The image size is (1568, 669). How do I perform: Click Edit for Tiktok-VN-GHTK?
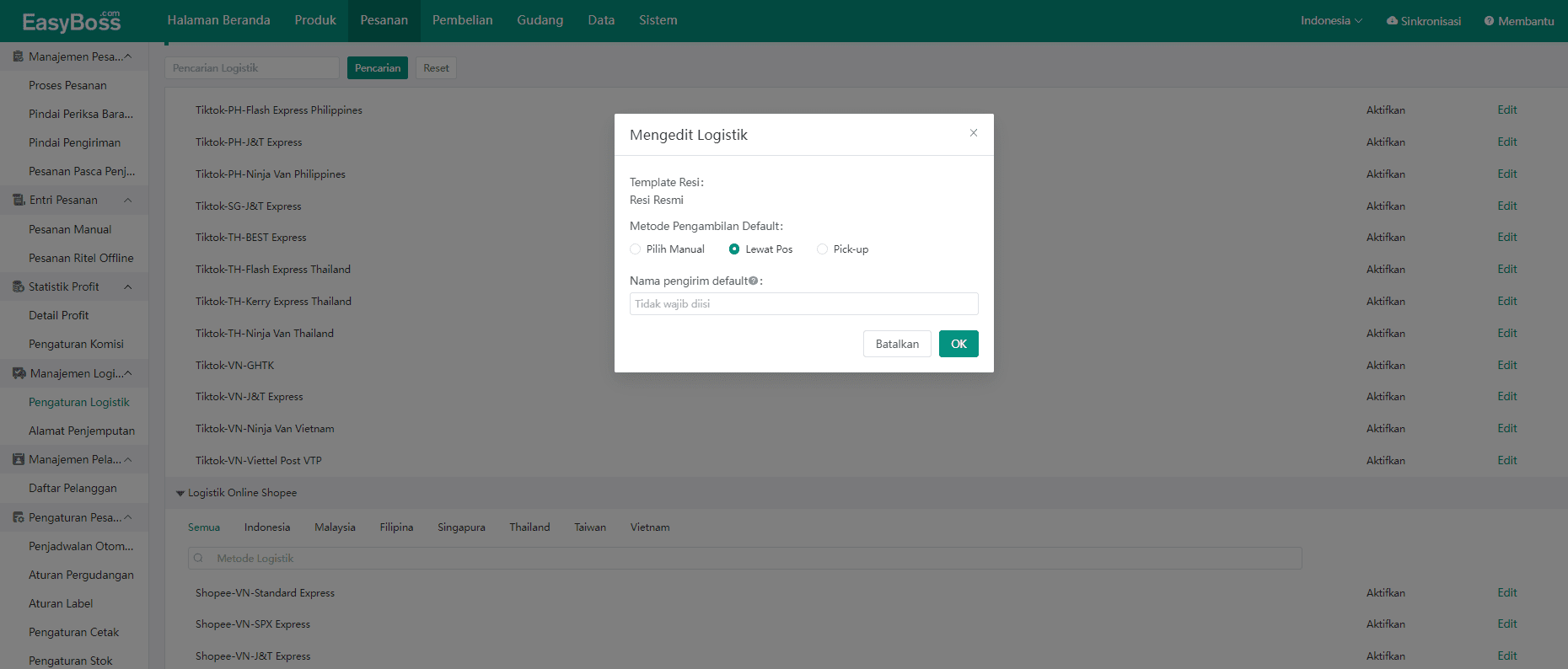click(x=1507, y=366)
